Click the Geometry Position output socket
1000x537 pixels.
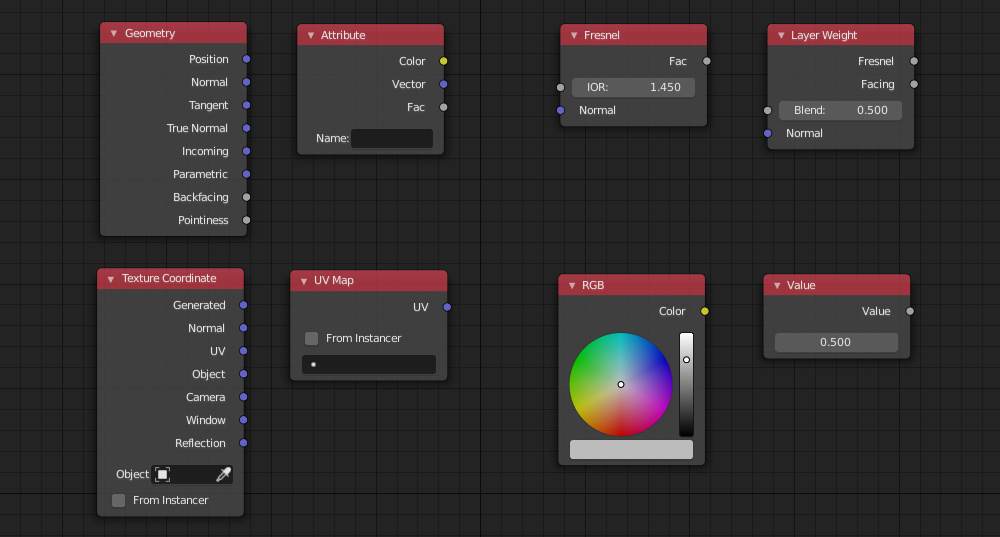[x=246, y=59]
